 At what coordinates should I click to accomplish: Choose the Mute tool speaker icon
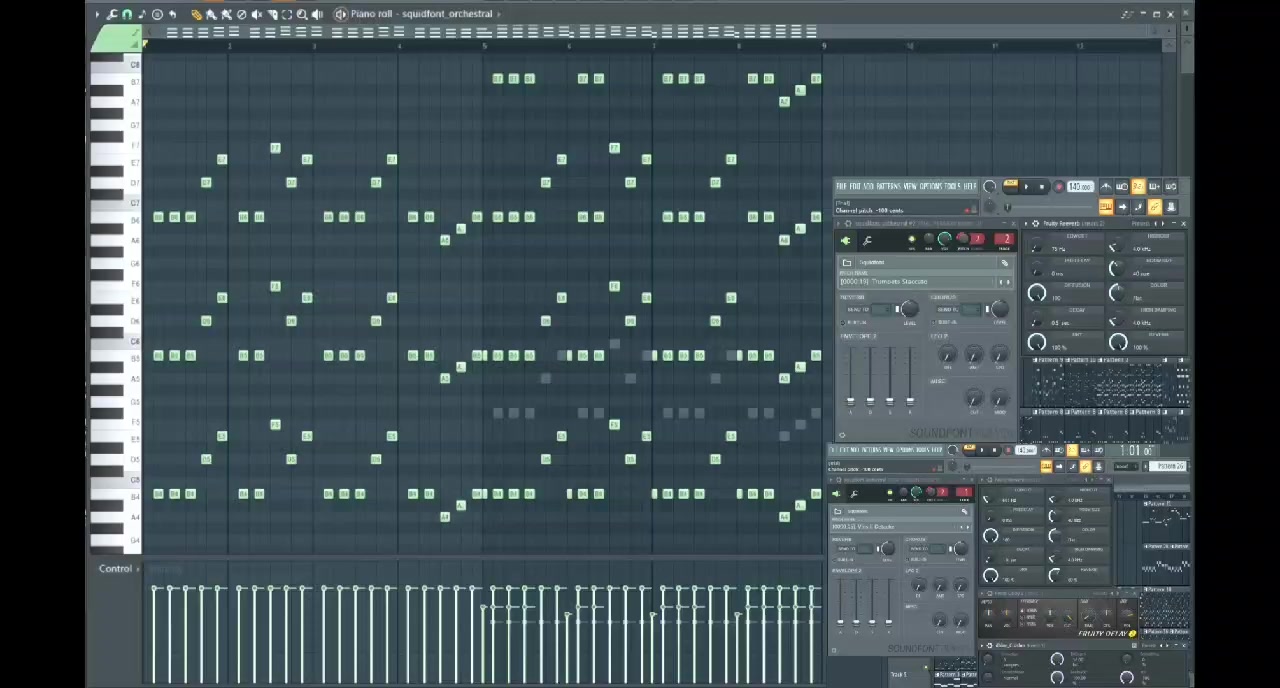tap(257, 14)
